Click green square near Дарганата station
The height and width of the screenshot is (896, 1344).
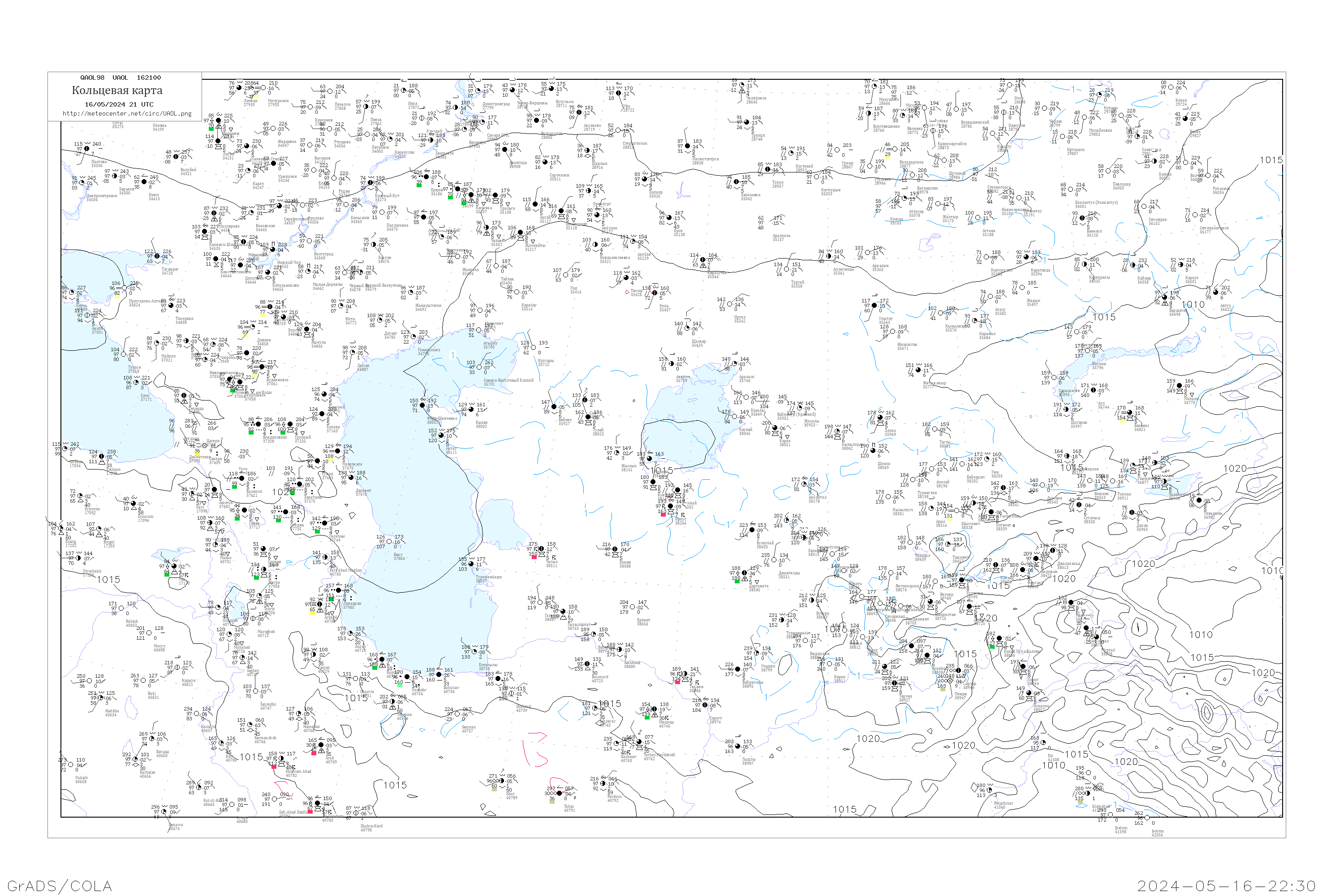[737, 581]
